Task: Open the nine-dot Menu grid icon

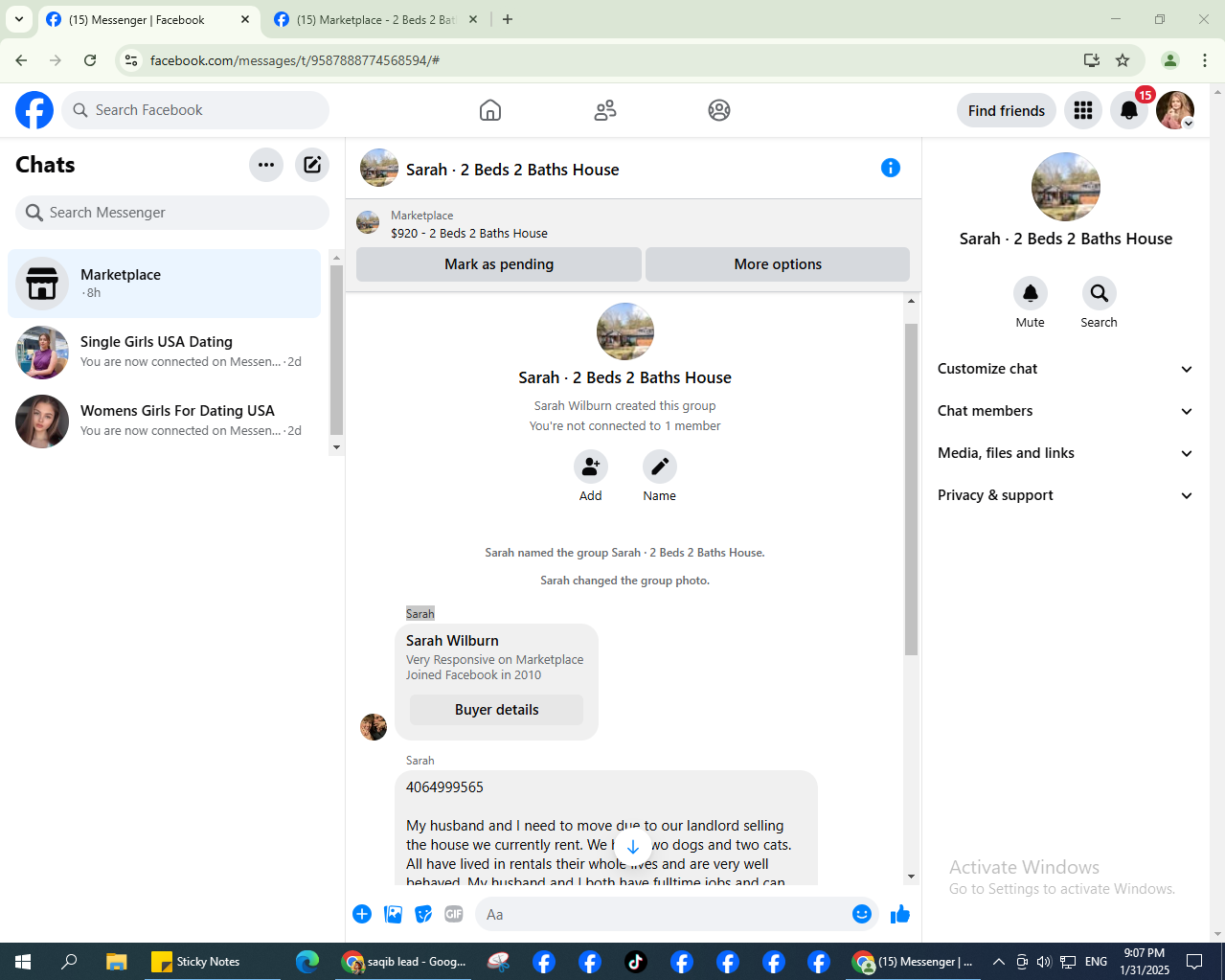Action: 1083,110
